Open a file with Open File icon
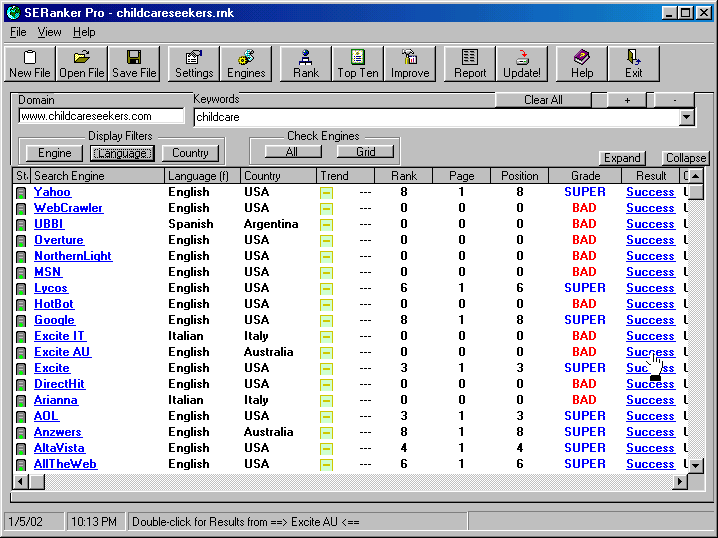 (82, 64)
